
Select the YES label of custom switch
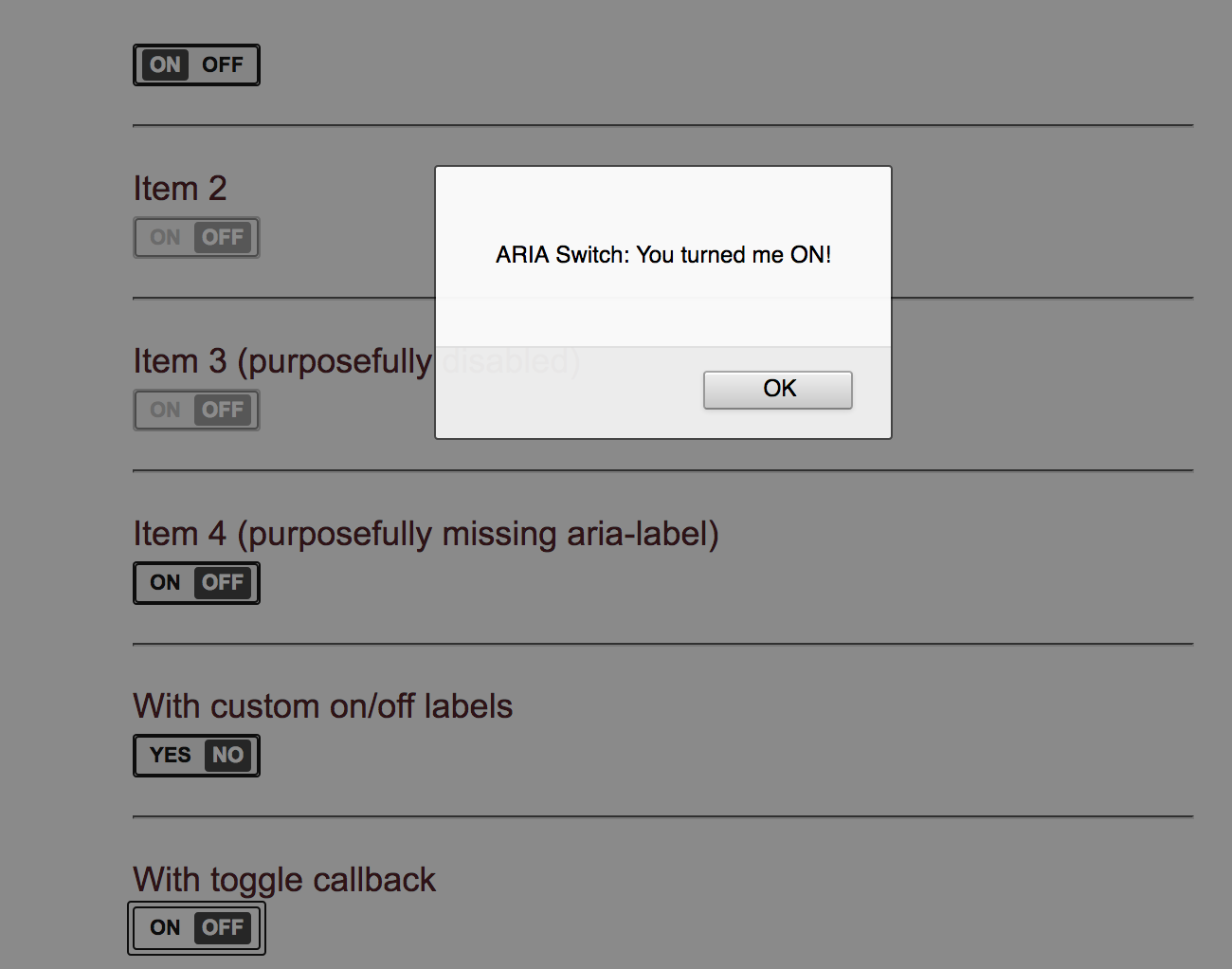point(171,755)
